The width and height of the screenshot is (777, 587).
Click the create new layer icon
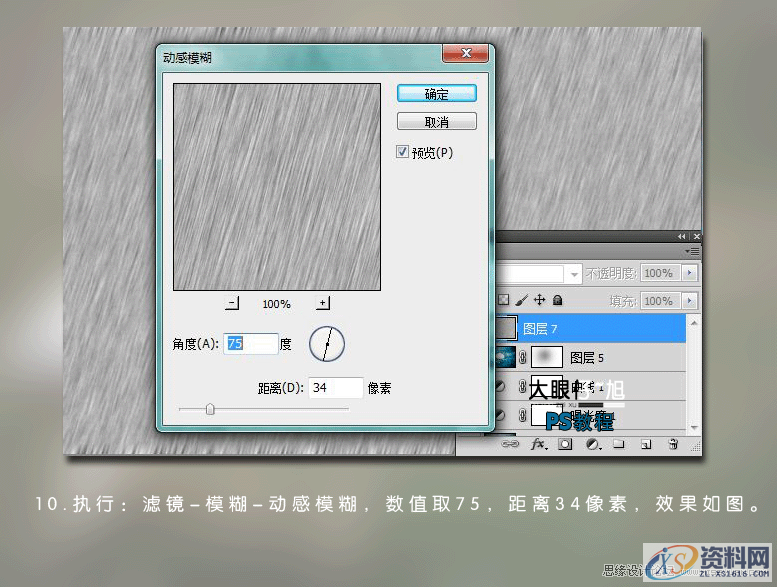pos(646,442)
